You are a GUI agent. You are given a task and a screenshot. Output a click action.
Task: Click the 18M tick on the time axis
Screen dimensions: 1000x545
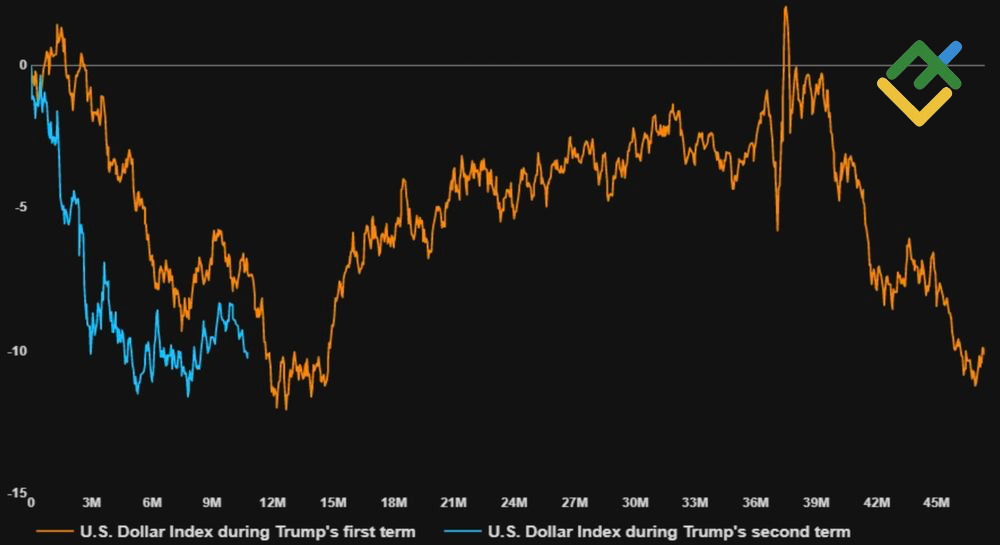(393, 502)
